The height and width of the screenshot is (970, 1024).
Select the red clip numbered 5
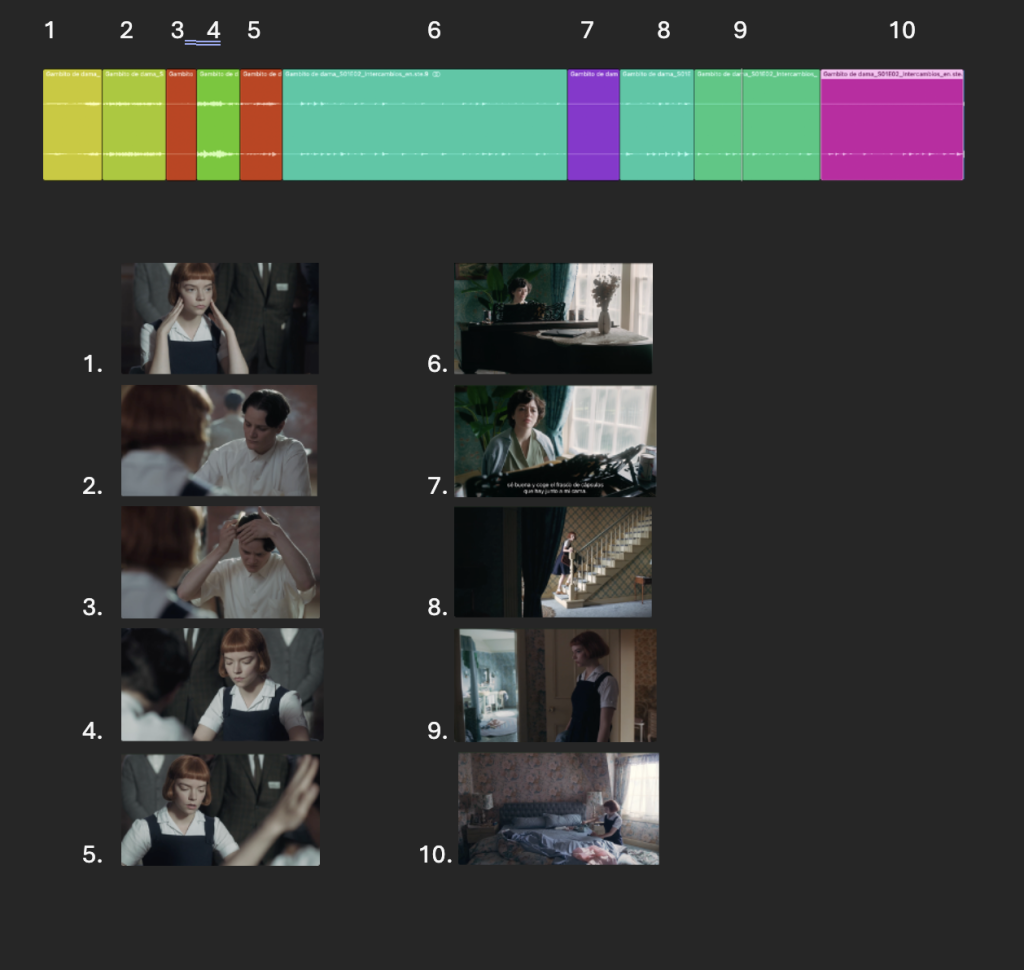pos(261,124)
